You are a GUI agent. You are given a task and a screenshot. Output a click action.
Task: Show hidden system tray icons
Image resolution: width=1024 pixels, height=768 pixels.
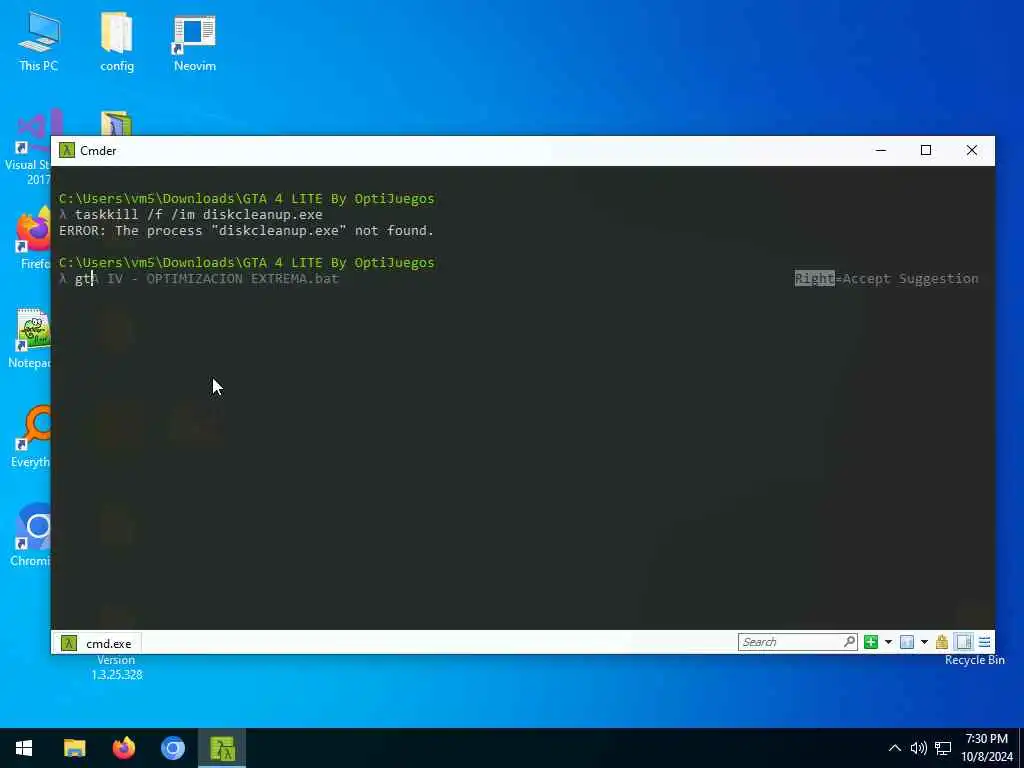(x=895, y=748)
